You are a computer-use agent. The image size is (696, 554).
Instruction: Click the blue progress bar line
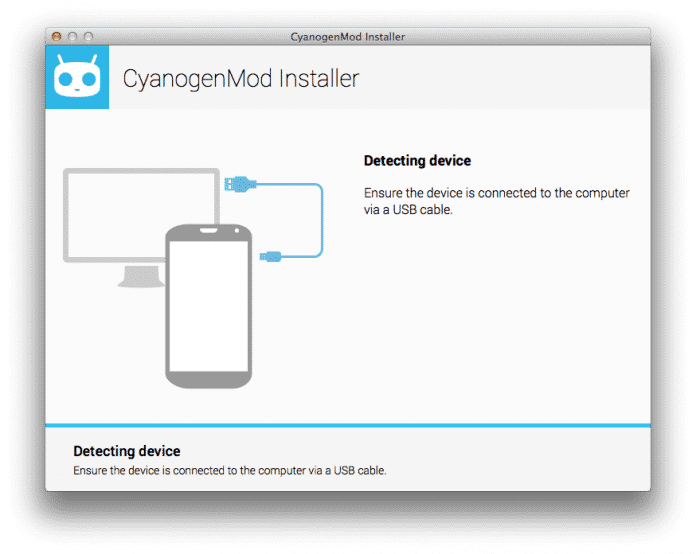[347, 426]
